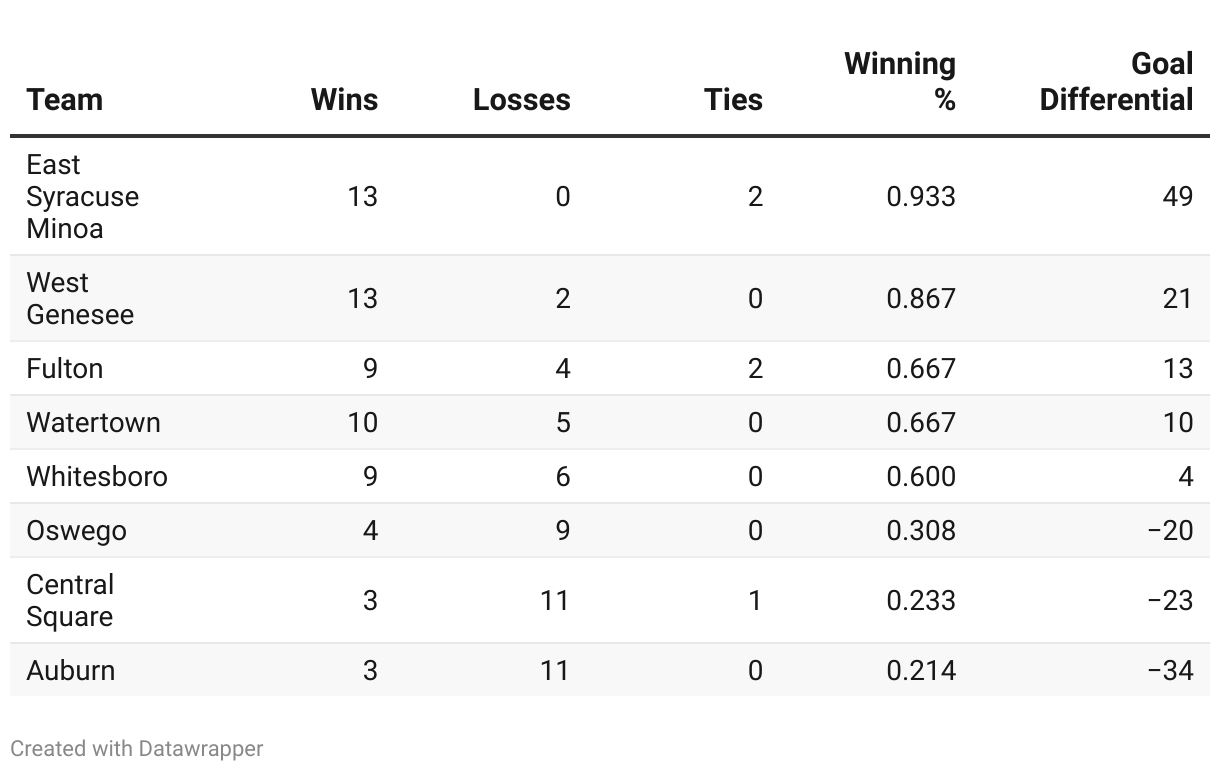Image resolution: width=1220 pixels, height=772 pixels.
Task: Click the Team column header
Action: pos(65,100)
